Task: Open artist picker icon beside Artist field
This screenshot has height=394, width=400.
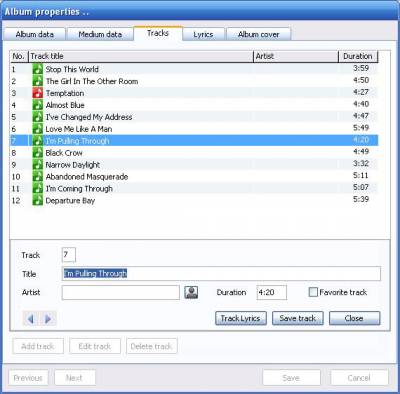Action: [x=191, y=292]
